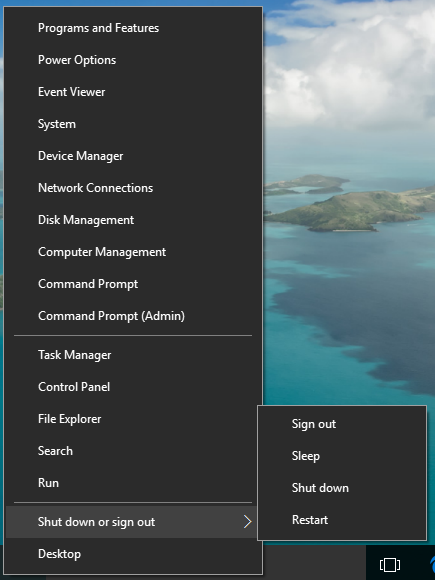Expand the Shut down or sign out arrow

(247, 522)
